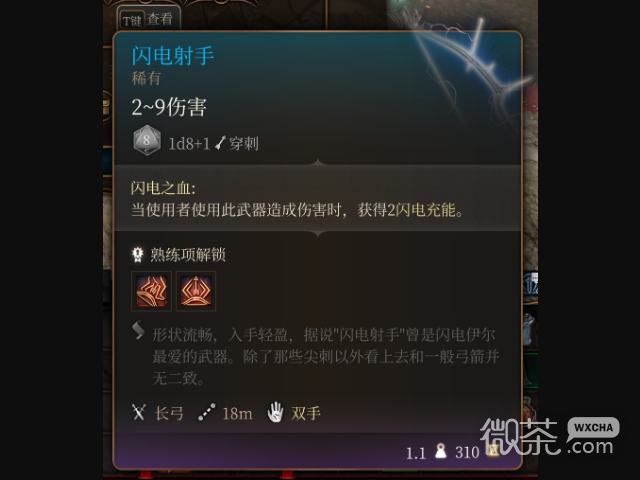The height and width of the screenshot is (480, 640).
Task: Click the 双手 two-handed label
Action: pos(306,413)
